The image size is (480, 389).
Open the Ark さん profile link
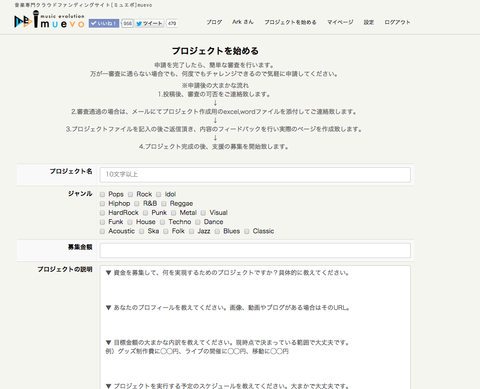243,22
